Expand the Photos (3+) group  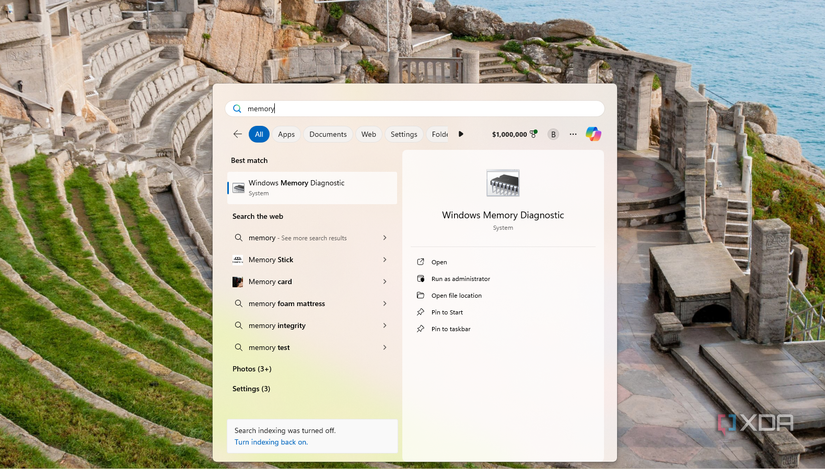[252, 369]
